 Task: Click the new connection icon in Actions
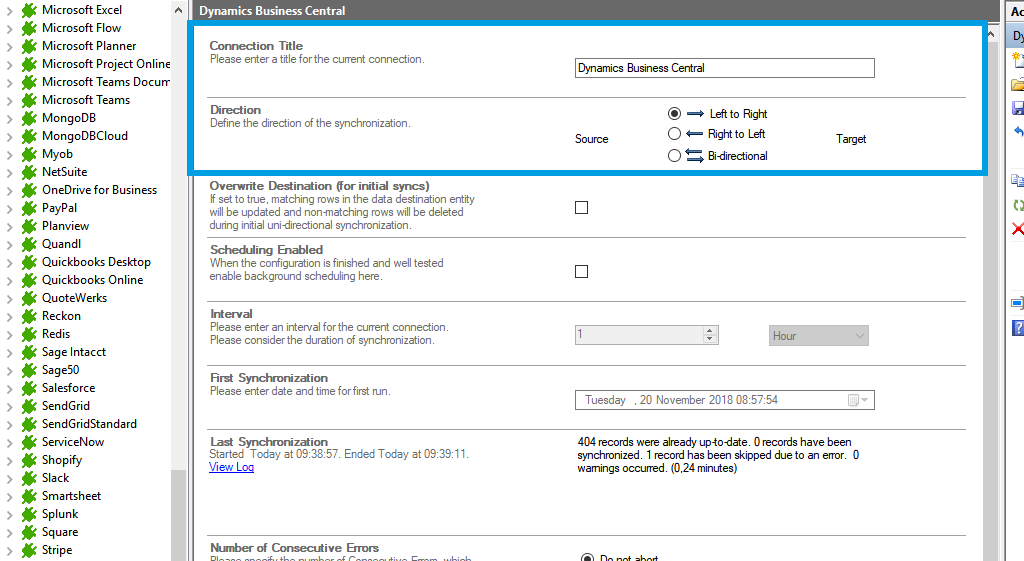point(1017,61)
